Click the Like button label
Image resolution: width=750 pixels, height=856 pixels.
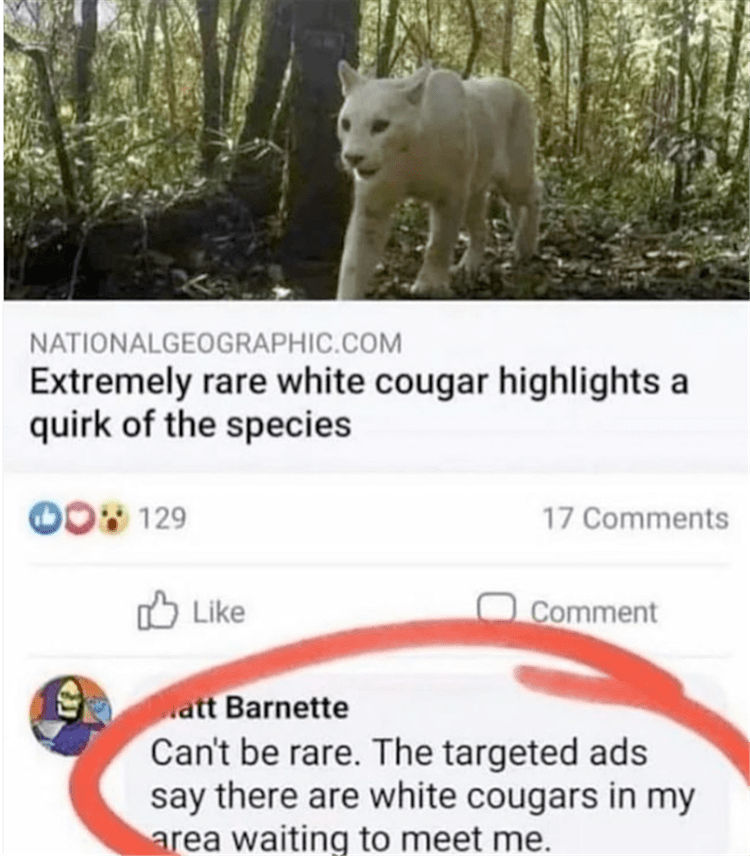pyautogui.click(x=219, y=612)
